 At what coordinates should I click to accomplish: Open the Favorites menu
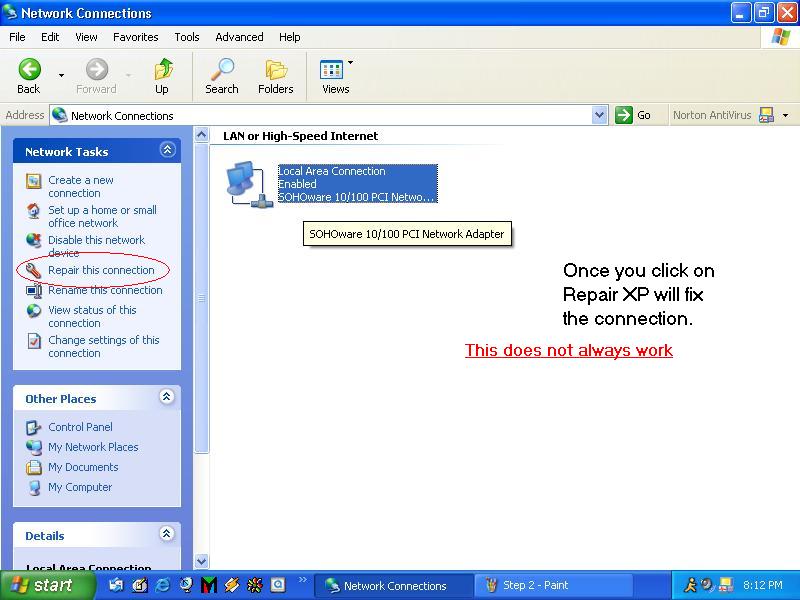click(136, 37)
